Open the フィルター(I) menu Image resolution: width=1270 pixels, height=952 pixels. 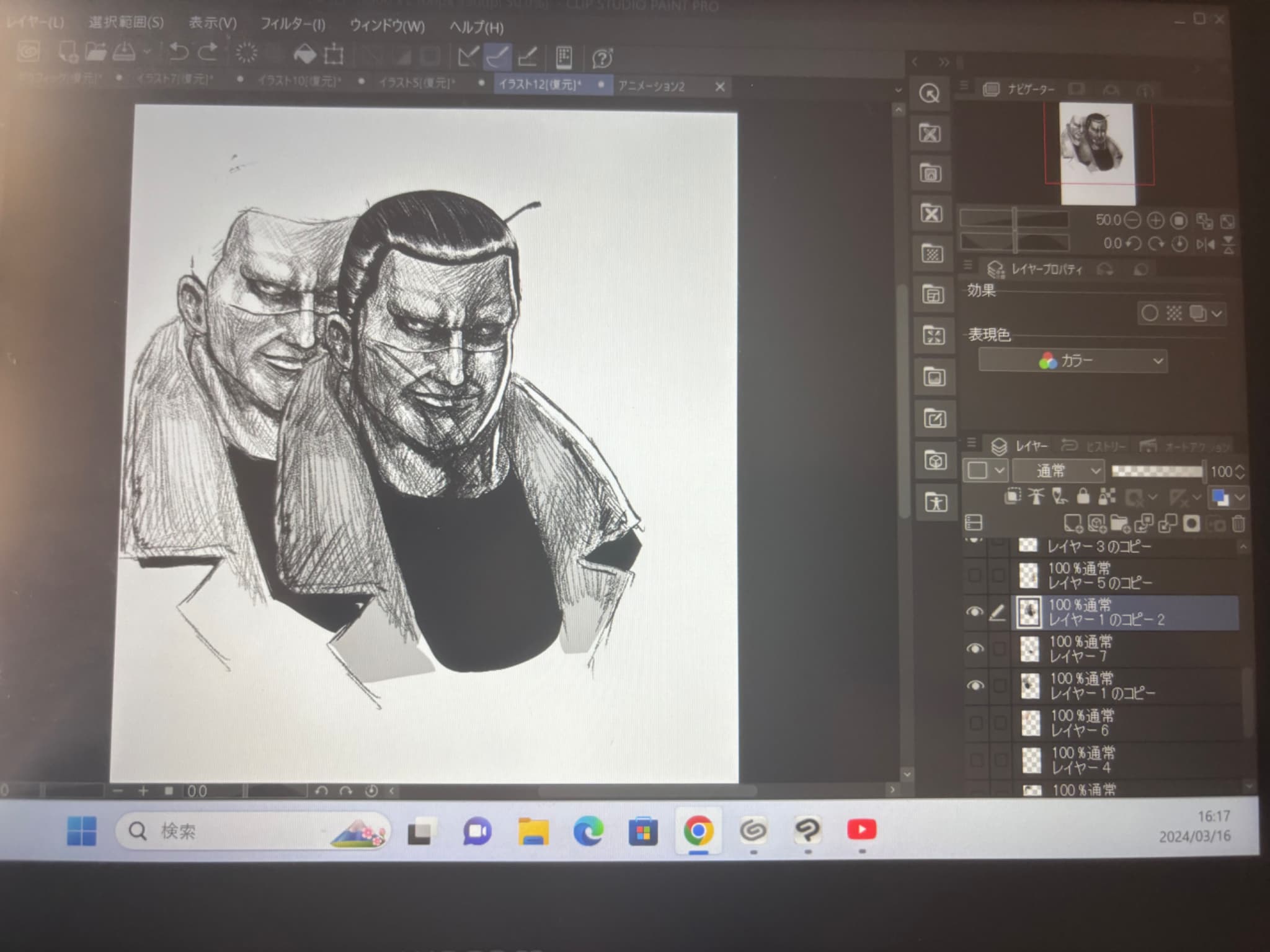(292, 25)
